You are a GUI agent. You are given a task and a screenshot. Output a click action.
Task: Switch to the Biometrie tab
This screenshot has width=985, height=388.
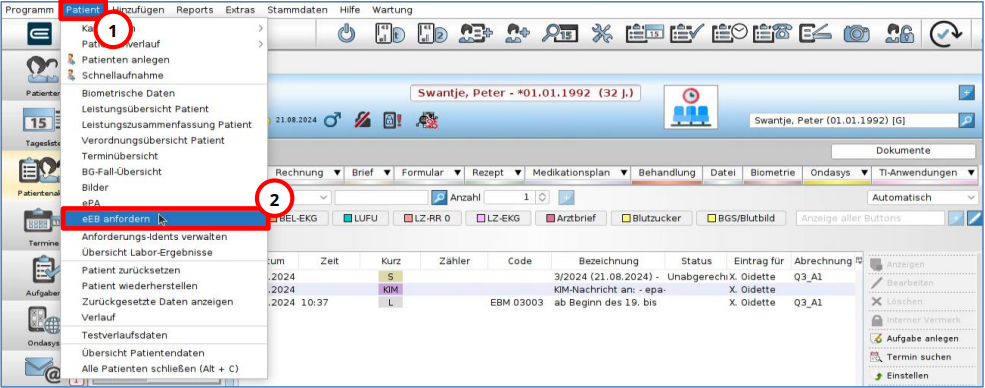click(774, 173)
